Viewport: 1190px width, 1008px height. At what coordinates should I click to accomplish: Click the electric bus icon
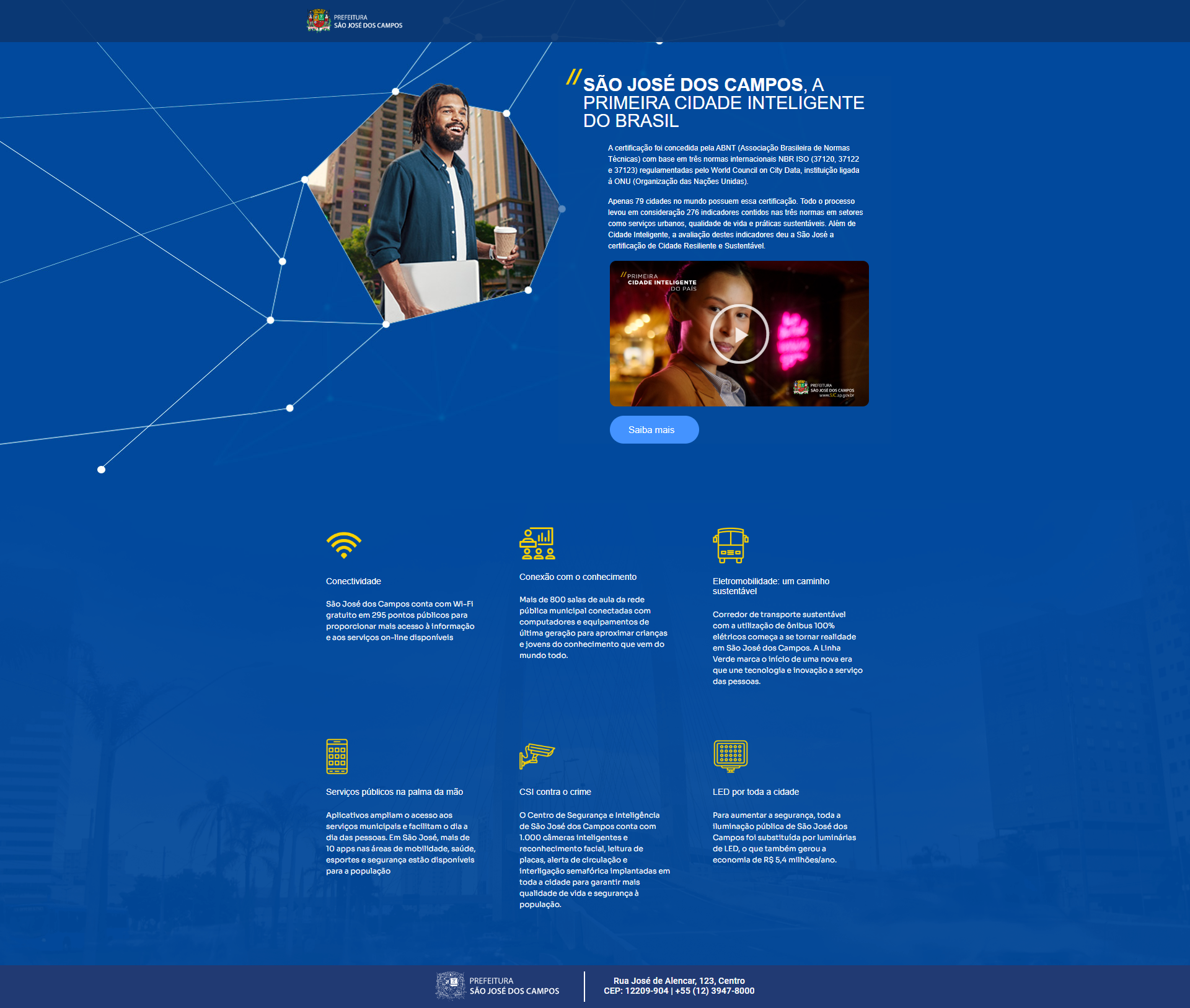[x=731, y=545]
